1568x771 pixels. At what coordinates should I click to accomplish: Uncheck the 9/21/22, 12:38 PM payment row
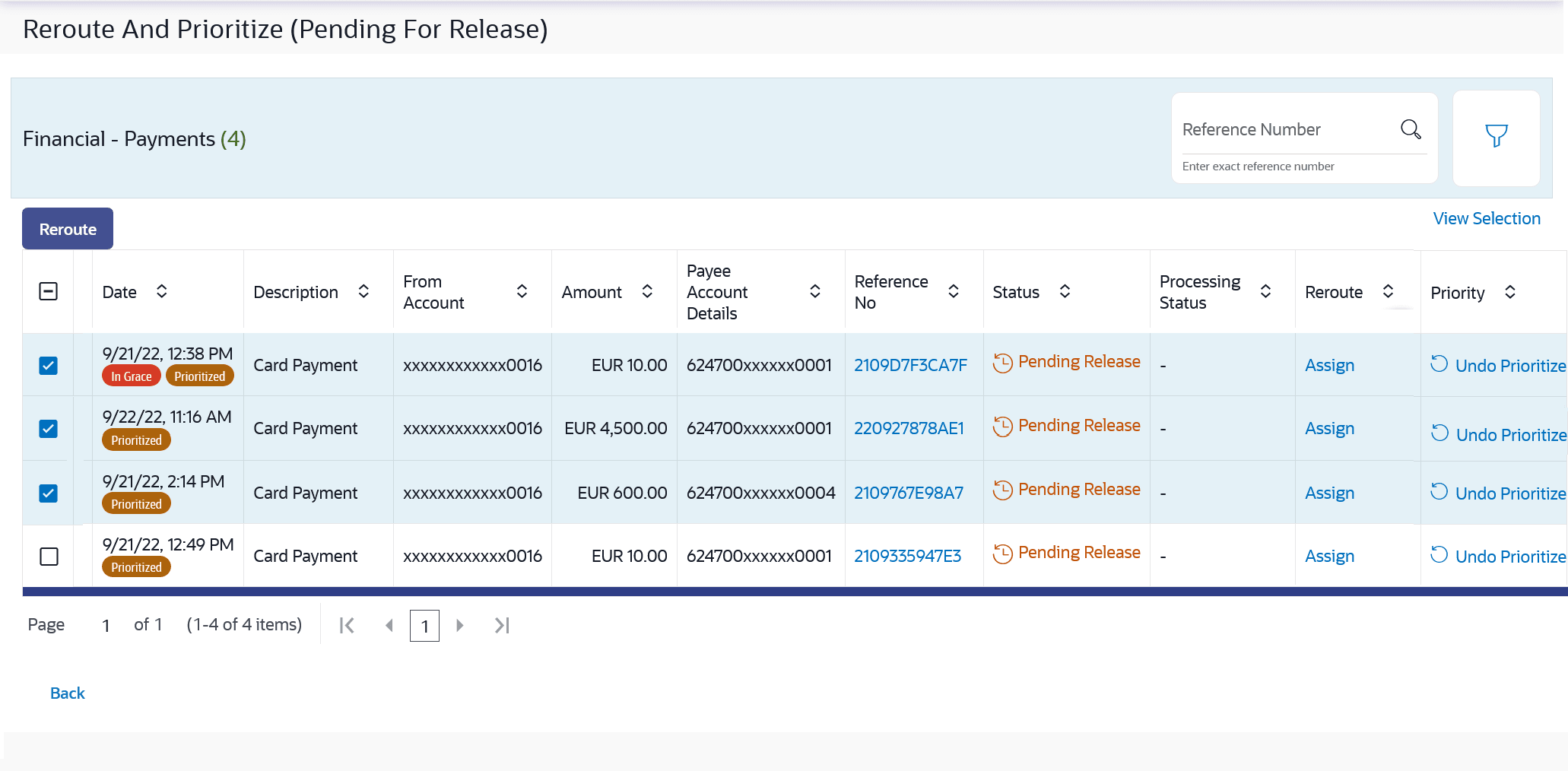(x=49, y=366)
